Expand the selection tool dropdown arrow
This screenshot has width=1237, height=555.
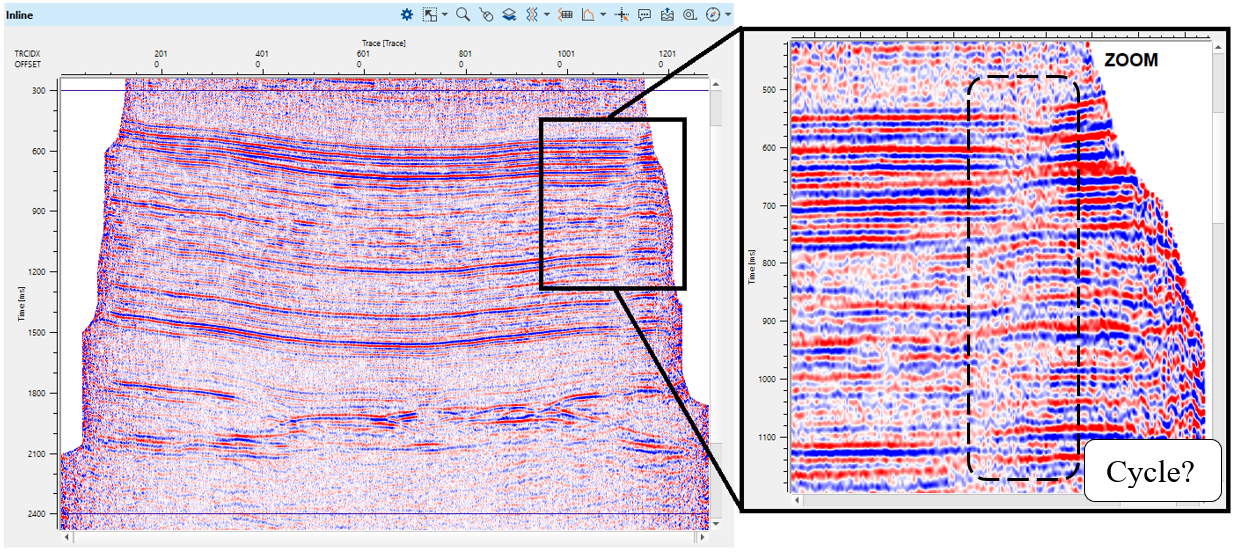[444, 15]
